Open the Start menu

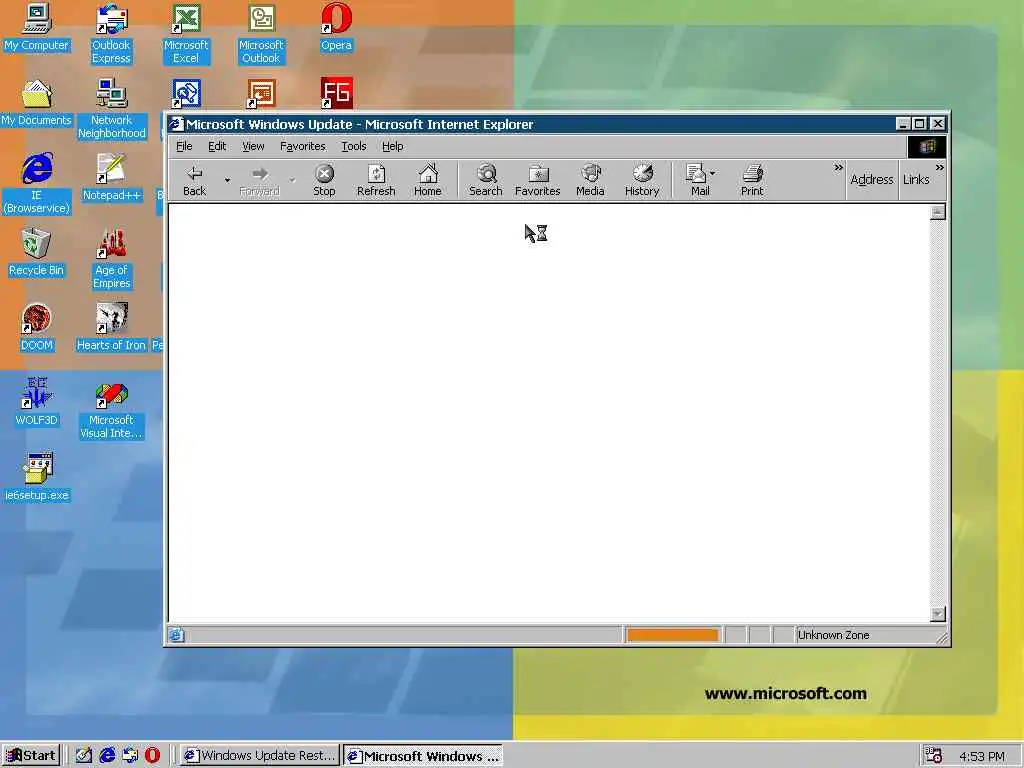(x=31, y=756)
